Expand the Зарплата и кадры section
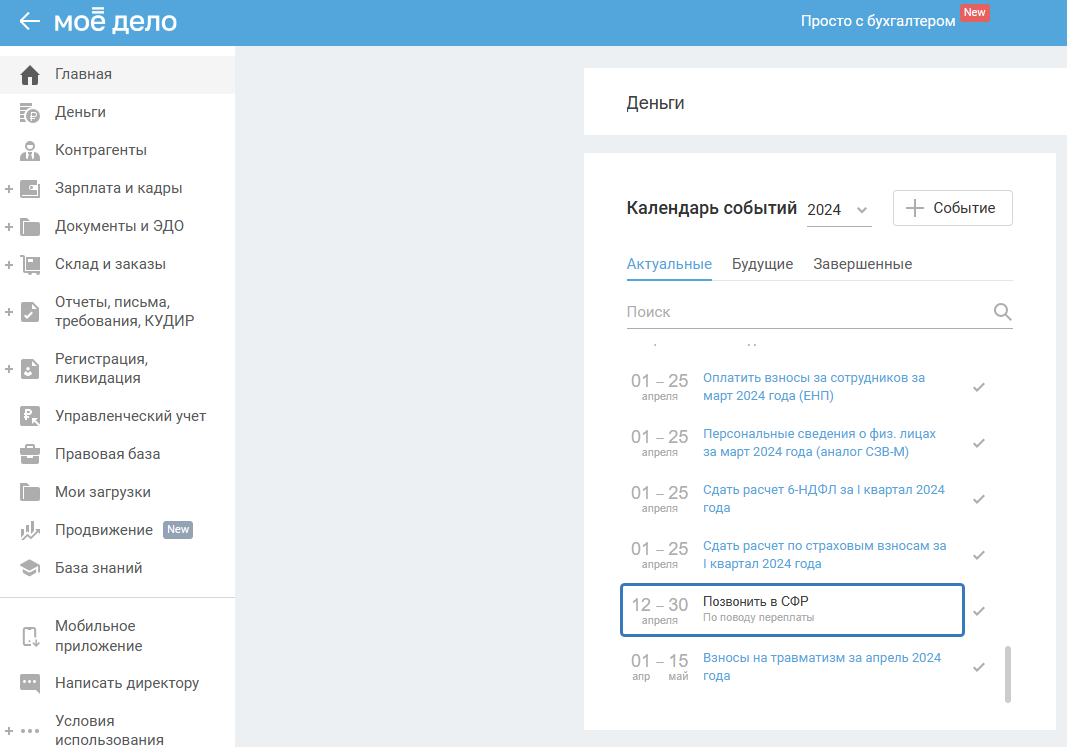The width and height of the screenshot is (1067, 747). coord(9,188)
